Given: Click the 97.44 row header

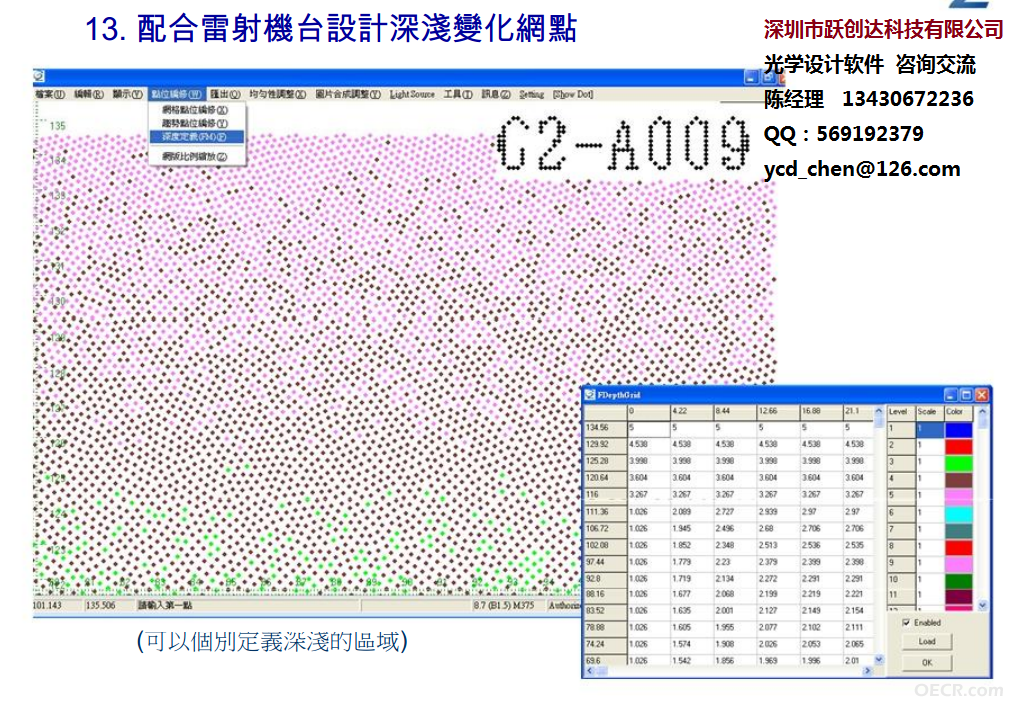Looking at the screenshot, I should 606,563.
